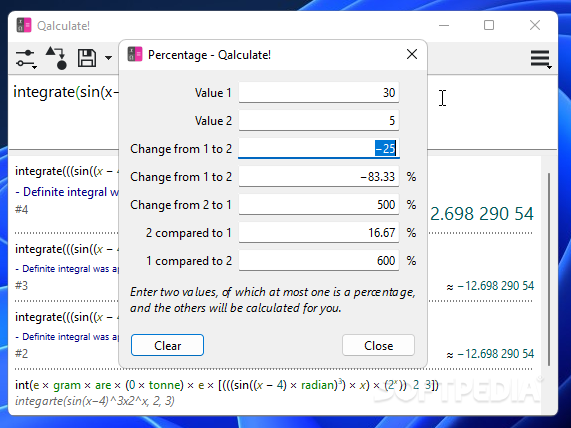571x428 pixels.
Task: Click history entry label #3
Action: click(21, 286)
